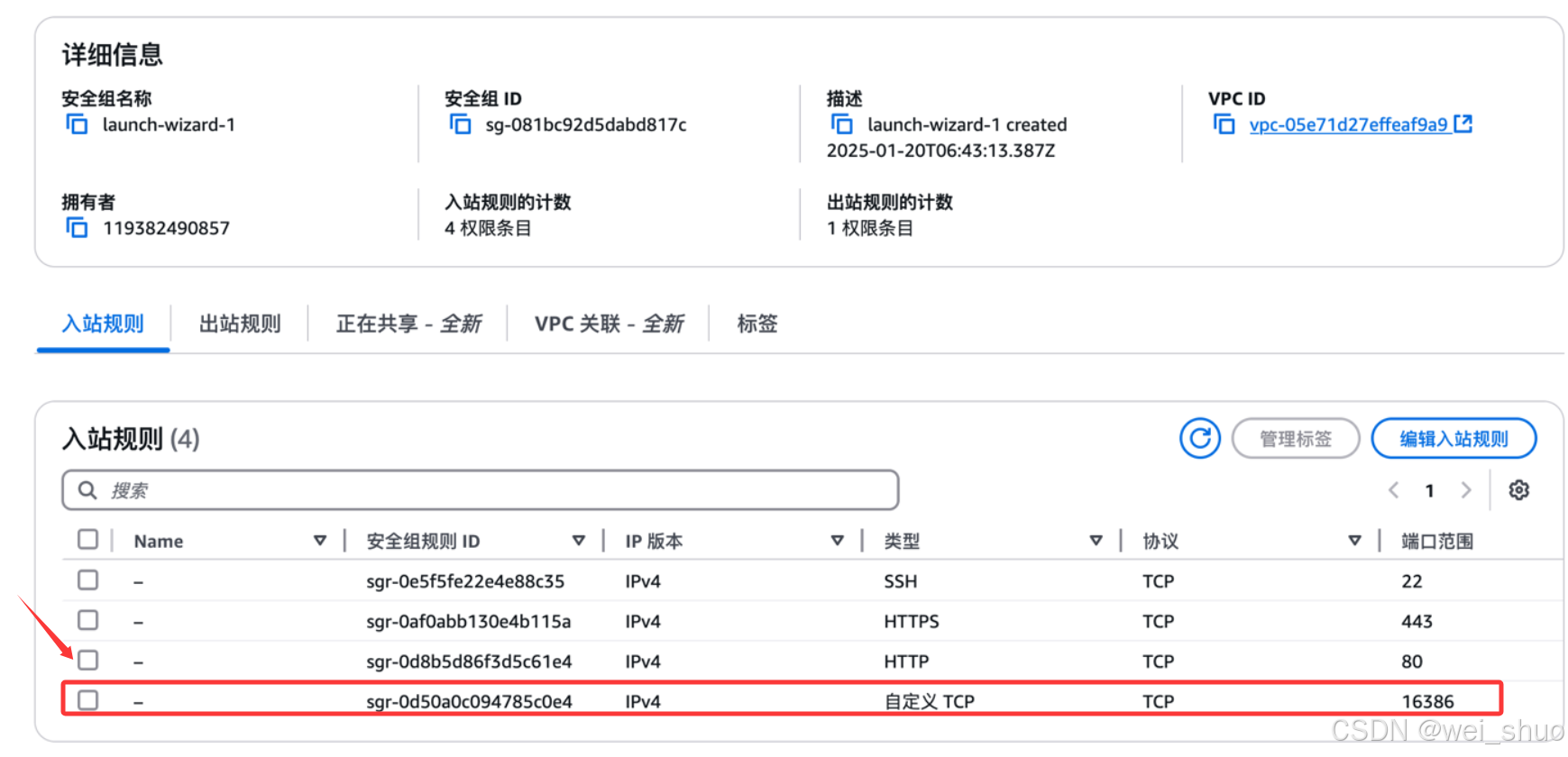Click the port range value 443

(x=1417, y=622)
